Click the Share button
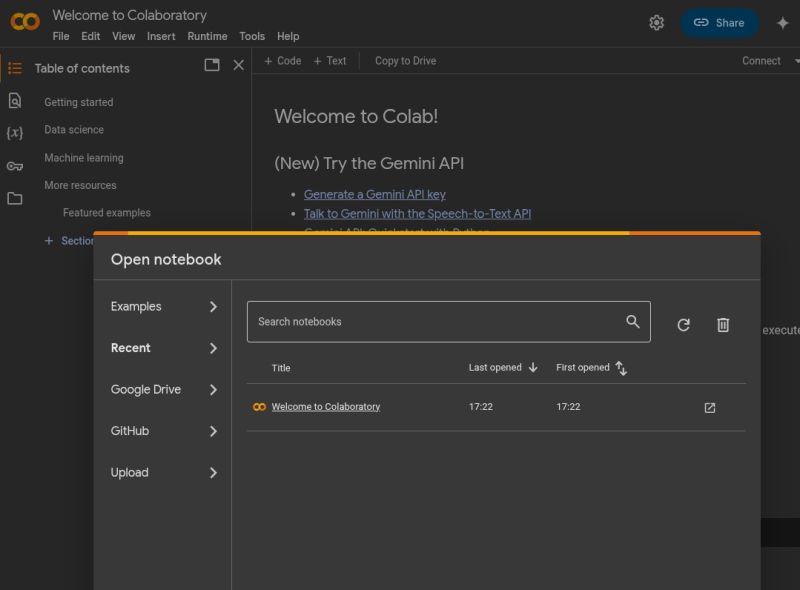This screenshot has width=800, height=590. [719, 22]
